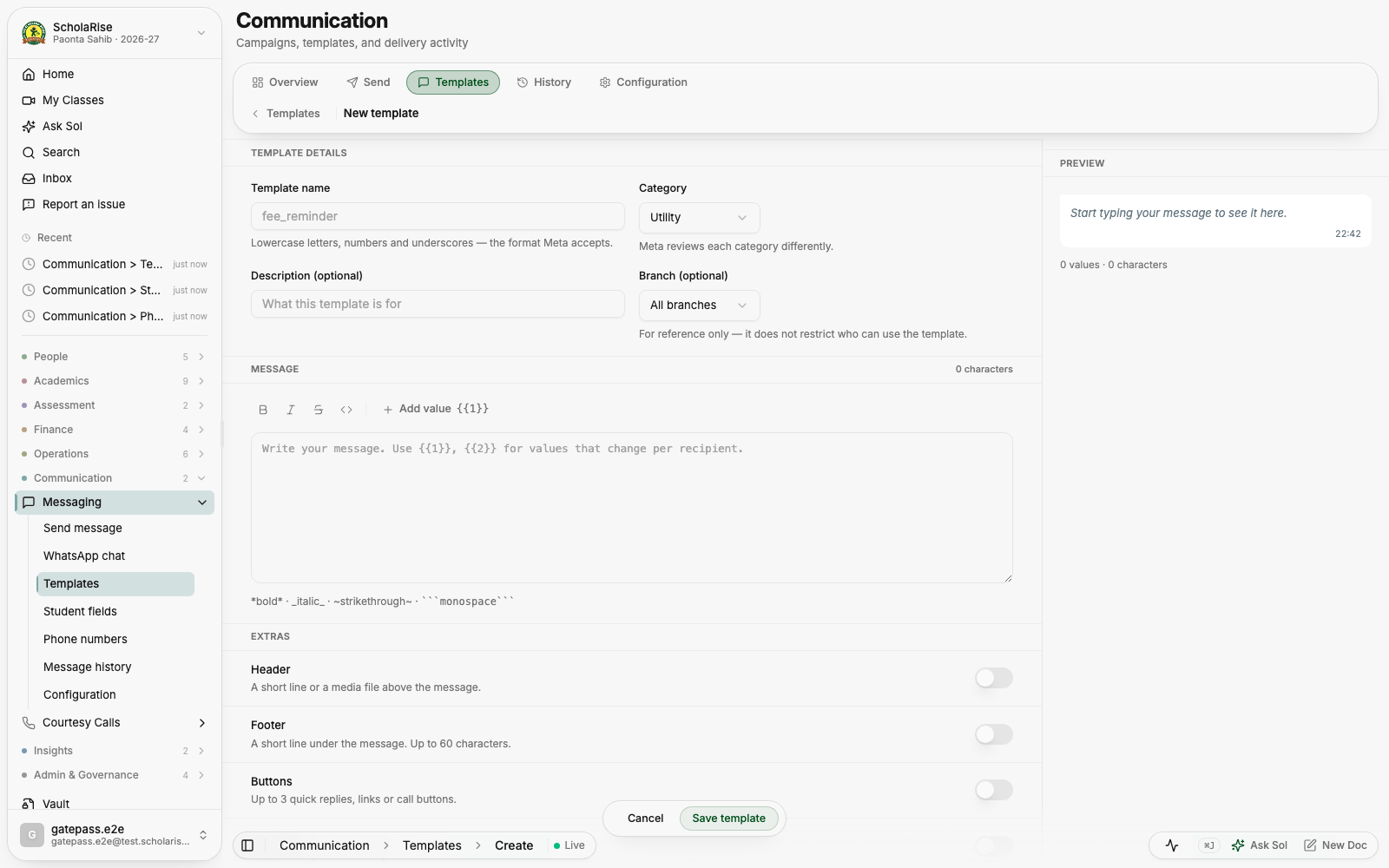Expand the Admin & Governance section

click(114, 775)
